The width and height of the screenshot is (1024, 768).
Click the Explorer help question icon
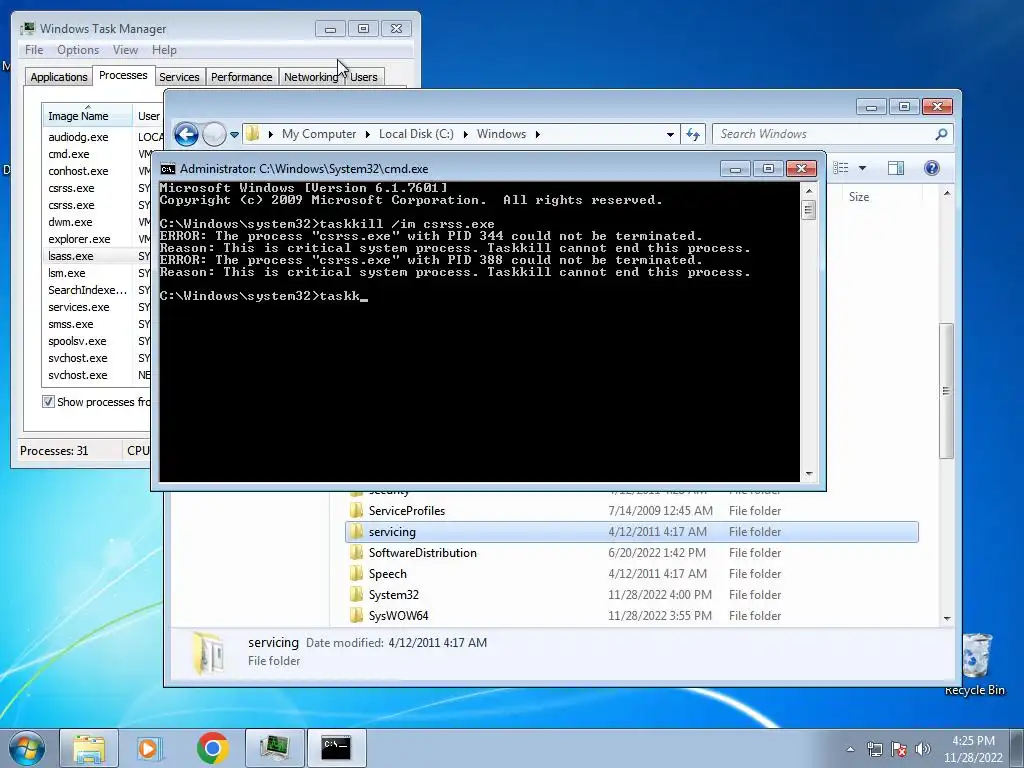point(932,168)
